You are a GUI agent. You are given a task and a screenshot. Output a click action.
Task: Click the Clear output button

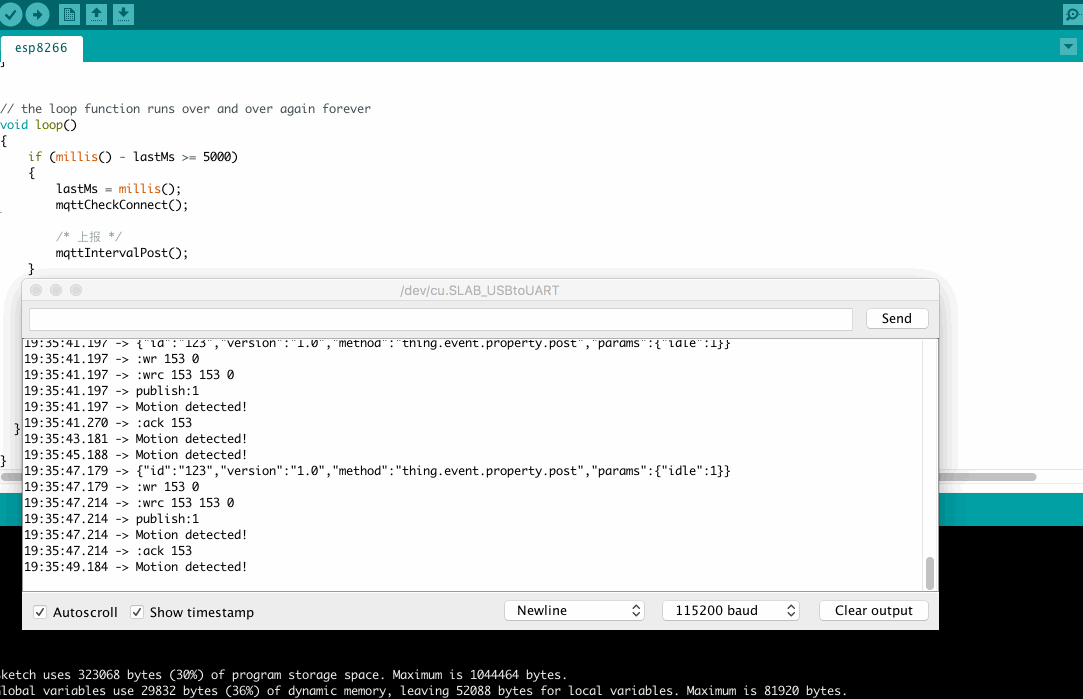873,610
